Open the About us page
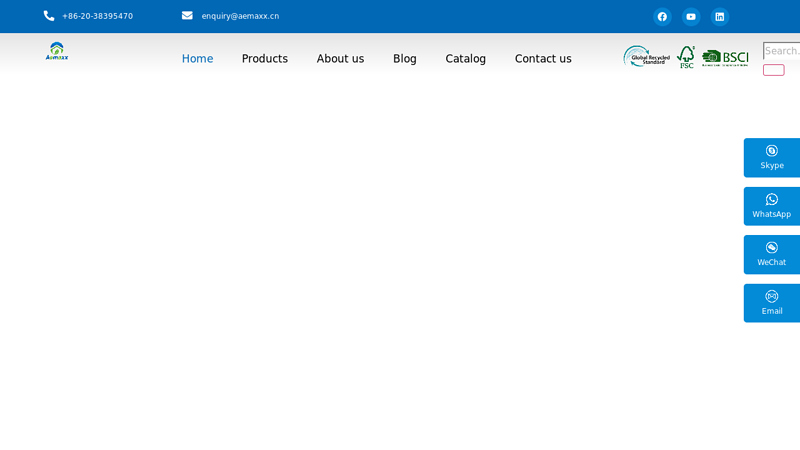 coord(340,59)
